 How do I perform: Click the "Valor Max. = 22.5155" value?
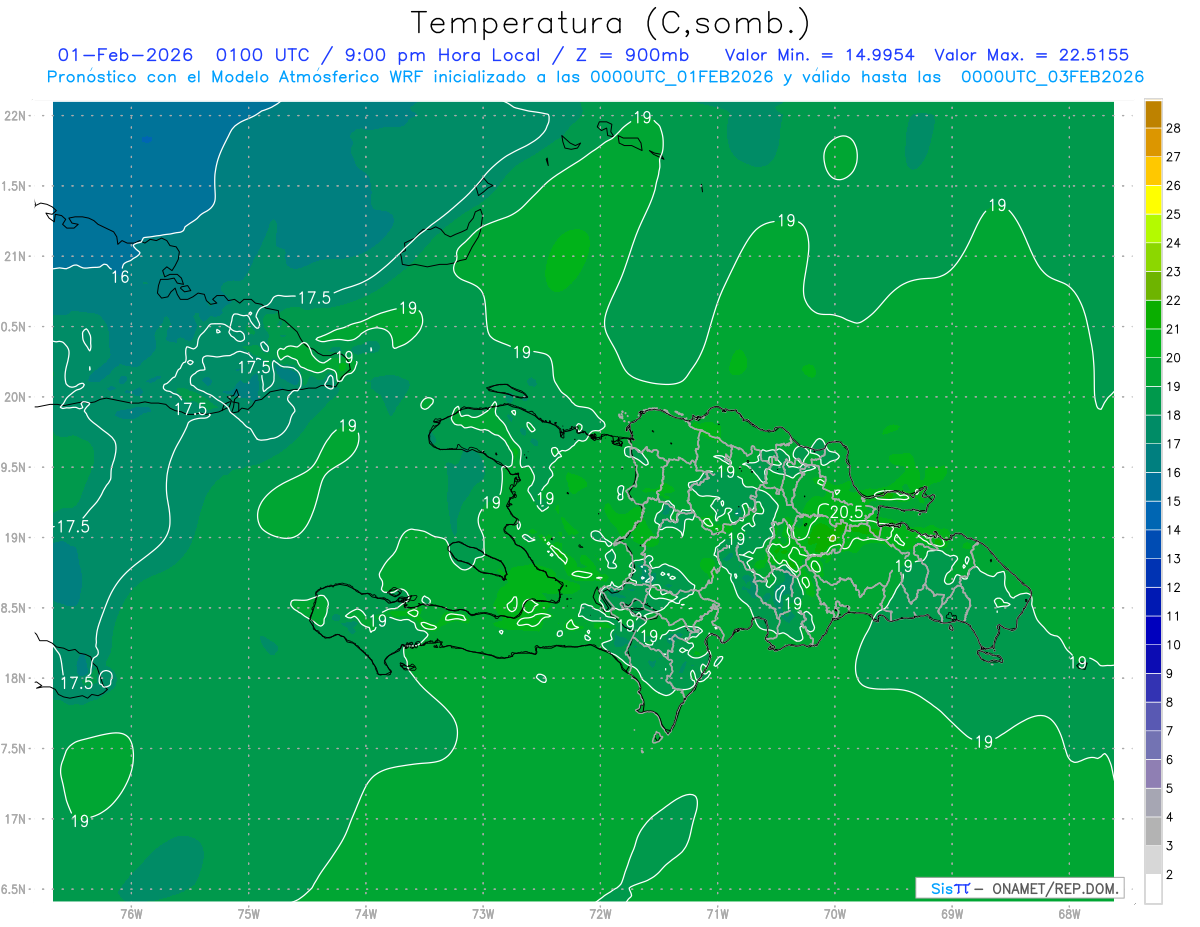click(1031, 55)
